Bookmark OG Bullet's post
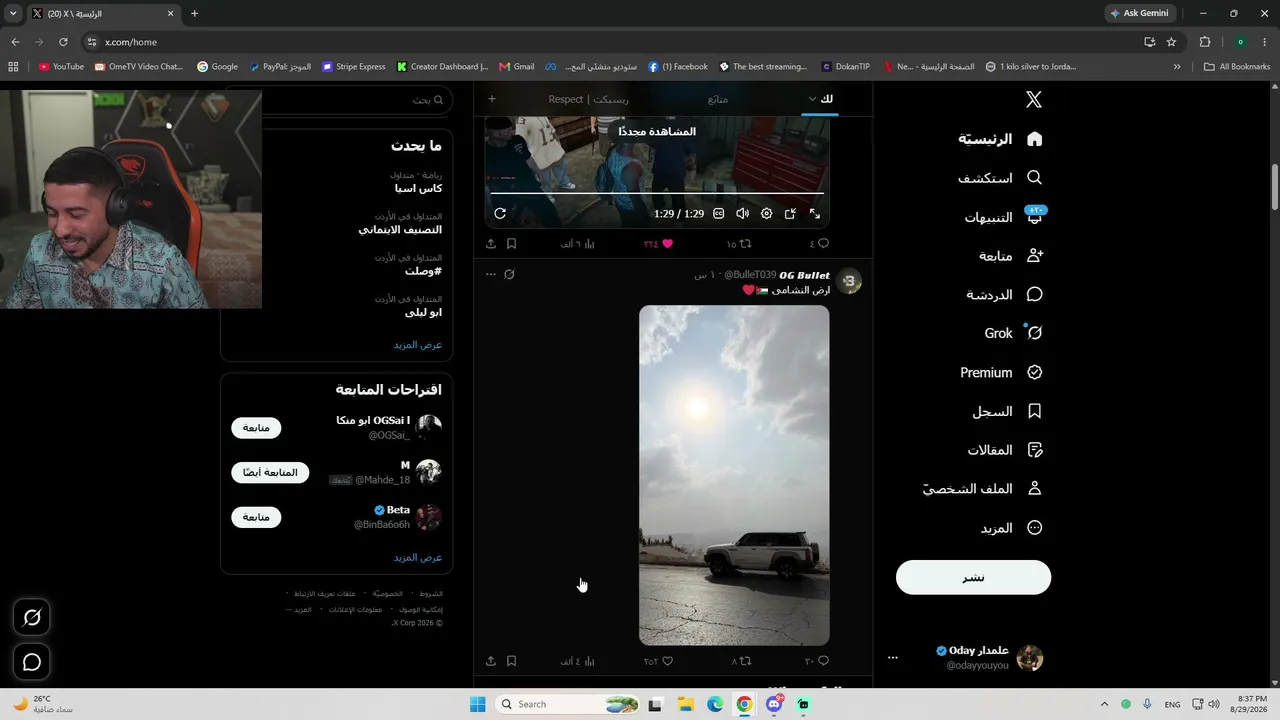 (511, 661)
